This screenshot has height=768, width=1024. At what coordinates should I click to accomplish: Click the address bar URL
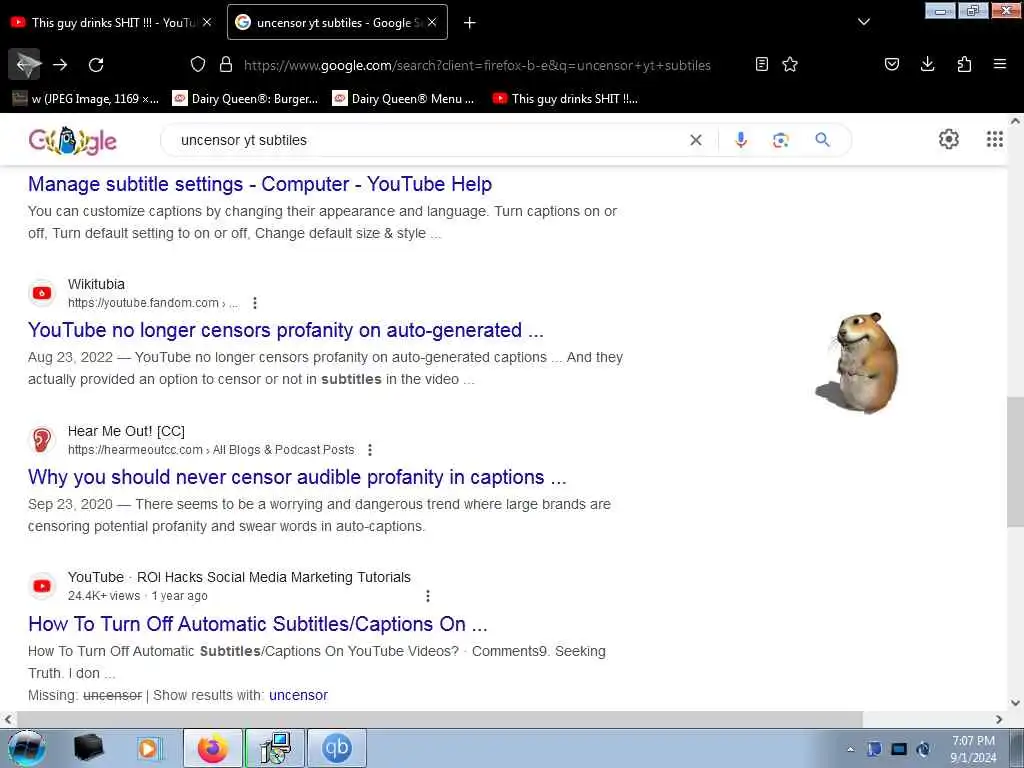tap(477, 65)
